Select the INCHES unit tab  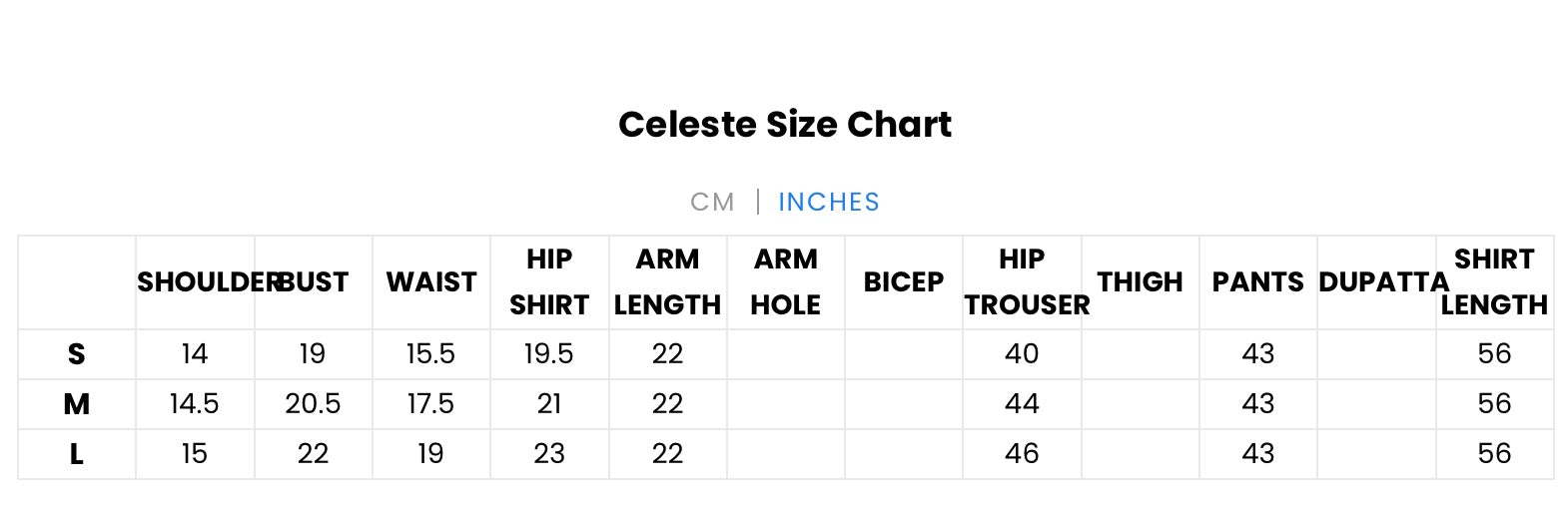(x=829, y=203)
